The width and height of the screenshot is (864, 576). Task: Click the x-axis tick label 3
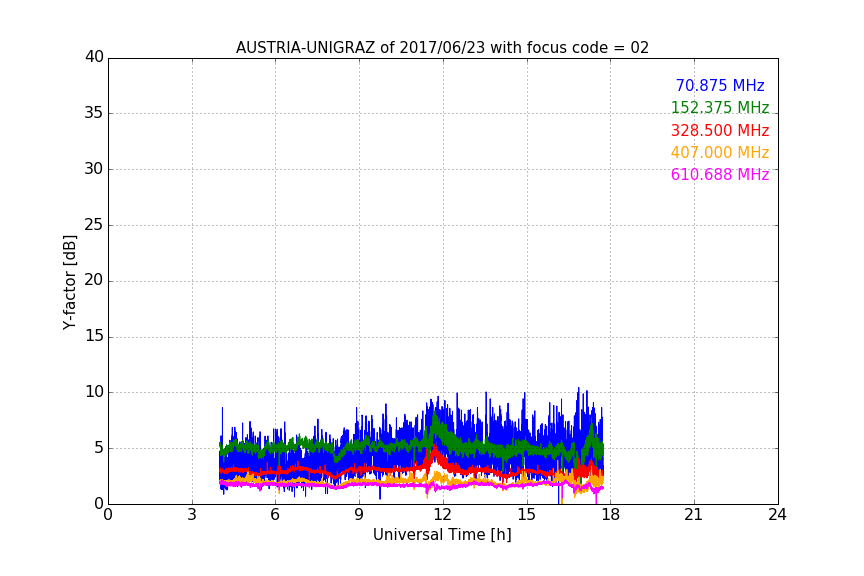pyautogui.click(x=192, y=515)
